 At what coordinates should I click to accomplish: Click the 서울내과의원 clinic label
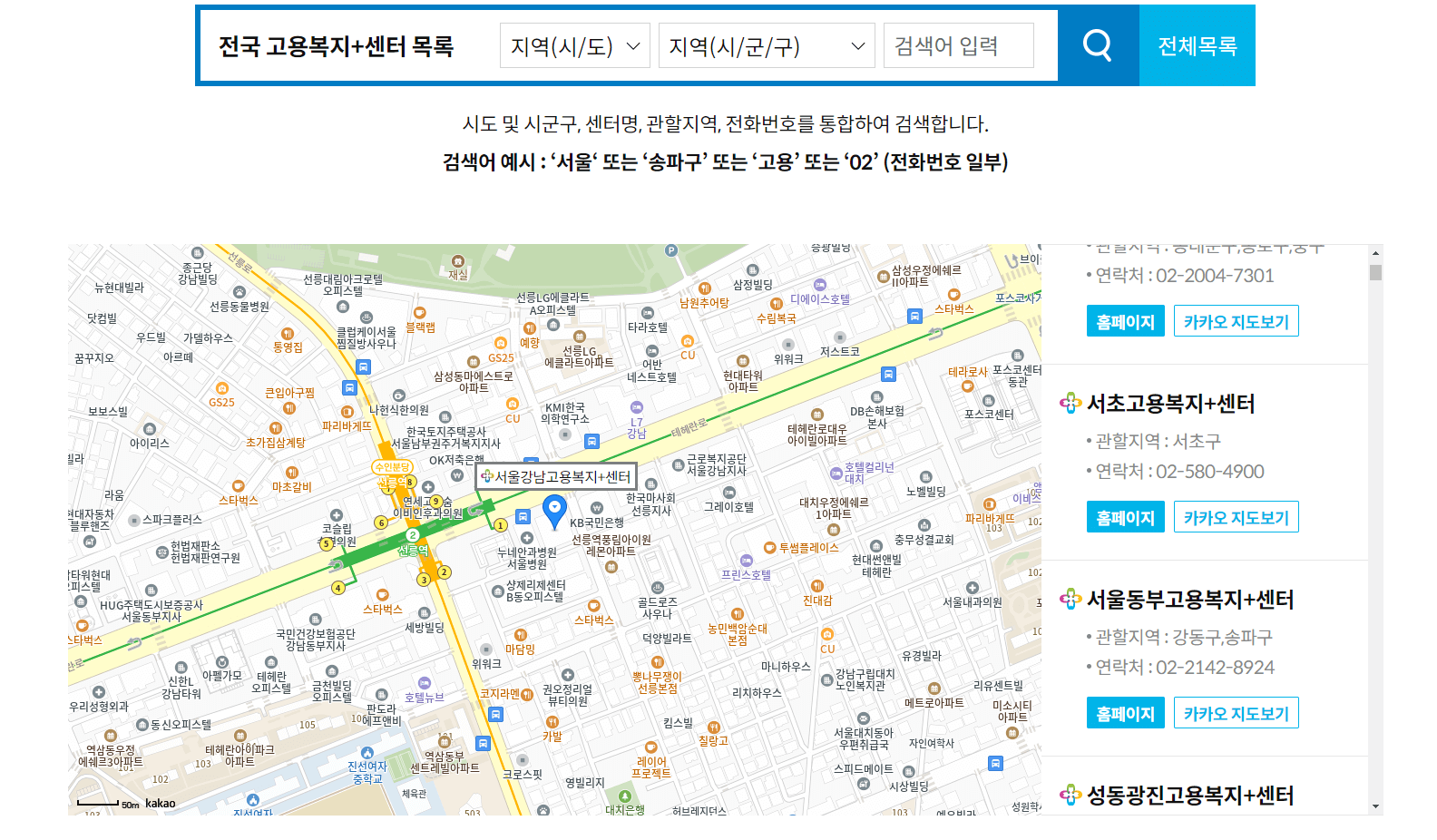tap(973, 602)
